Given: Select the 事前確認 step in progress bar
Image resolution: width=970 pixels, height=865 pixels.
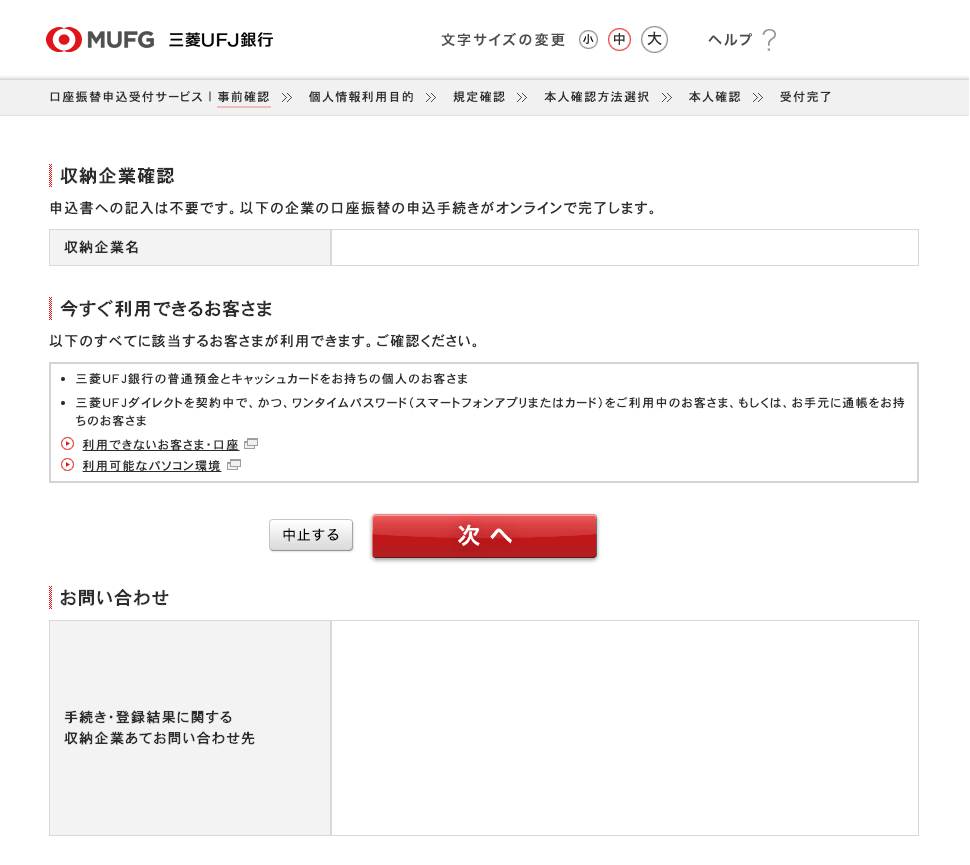Looking at the screenshot, I should [244, 97].
